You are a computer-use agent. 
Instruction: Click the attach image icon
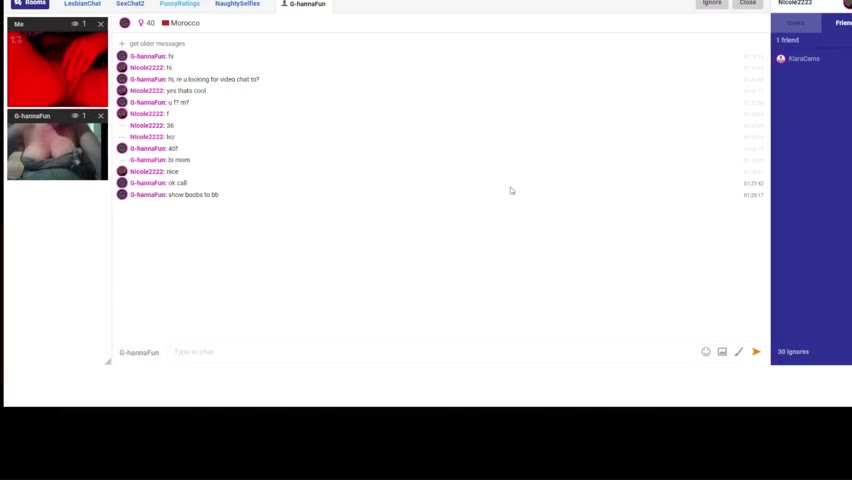click(x=722, y=352)
